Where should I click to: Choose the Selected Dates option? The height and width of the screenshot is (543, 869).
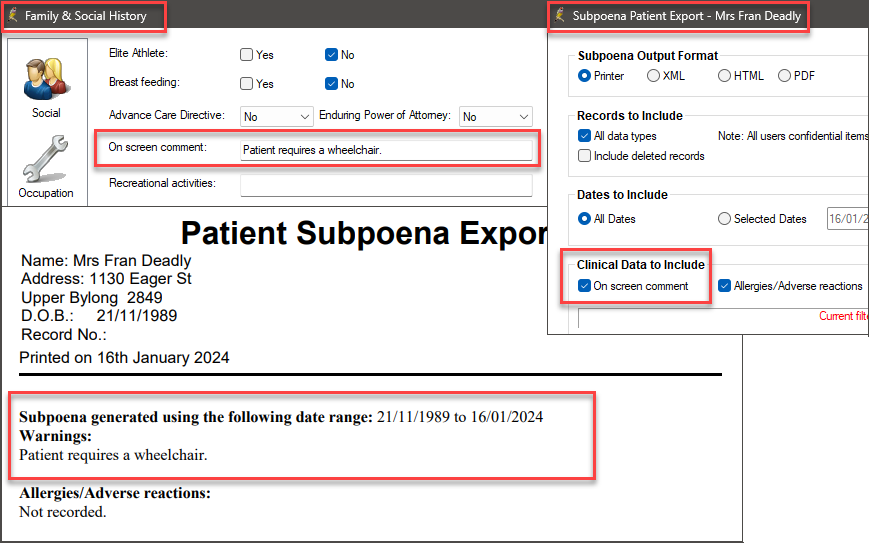[x=724, y=219]
